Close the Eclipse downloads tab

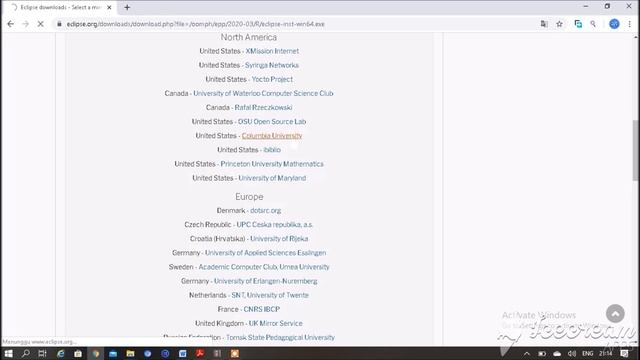coord(109,7)
